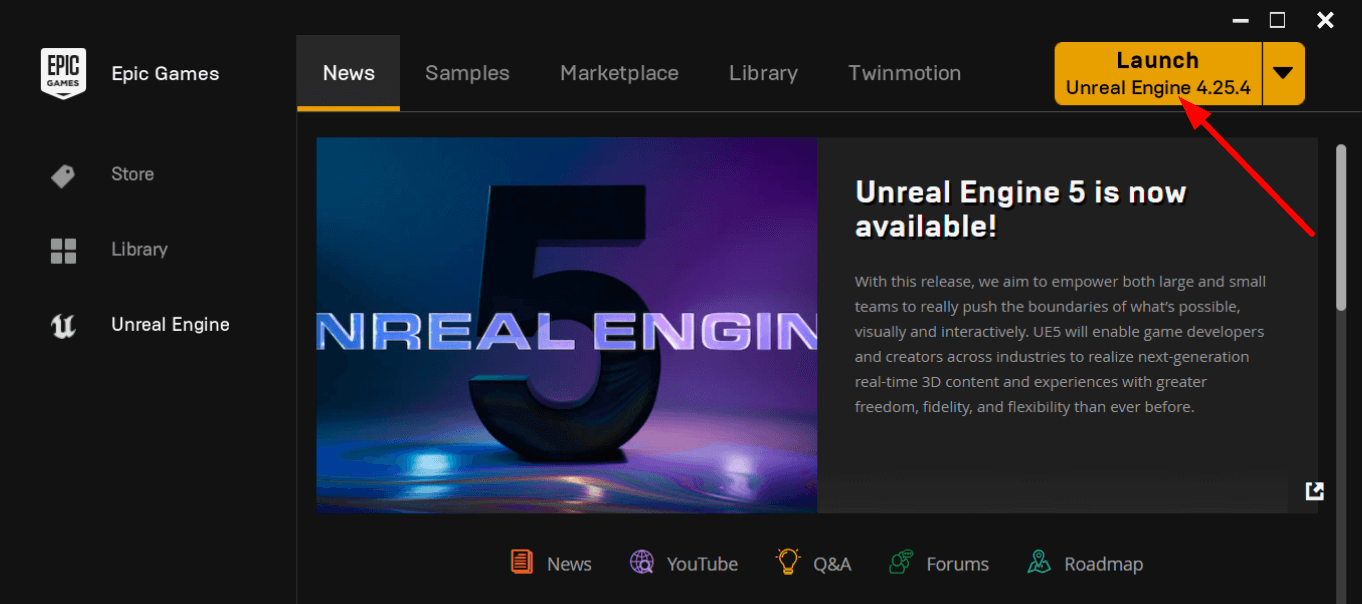This screenshot has width=1362, height=604.
Task: Open the Twinmotion tab
Action: click(x=904, y=73)
